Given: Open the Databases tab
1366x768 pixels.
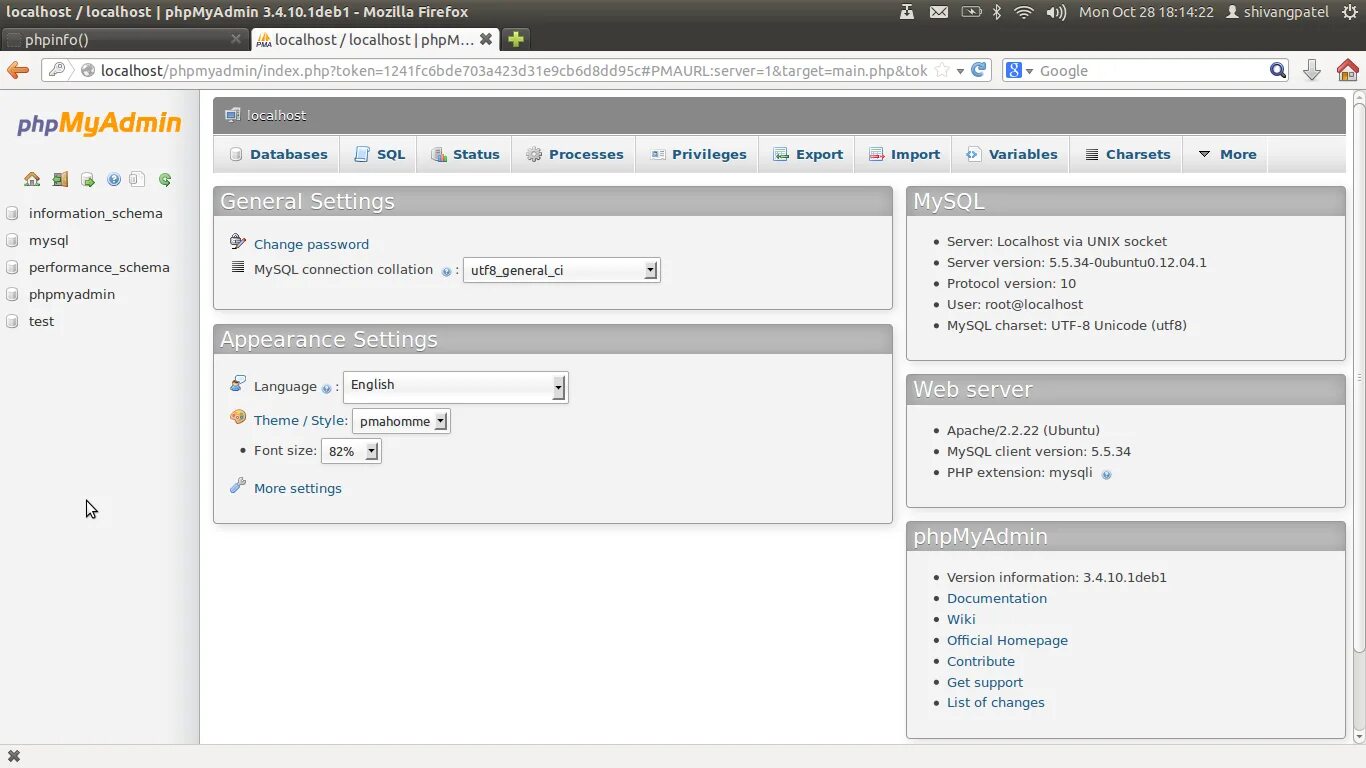Looking at the screenshot, I should click(278, 154).
